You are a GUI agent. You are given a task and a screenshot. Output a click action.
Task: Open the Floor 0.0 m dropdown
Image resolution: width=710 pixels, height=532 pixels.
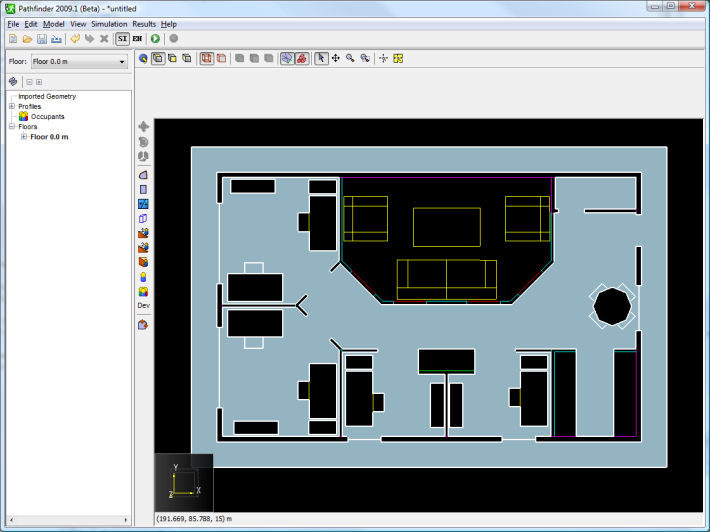click(79, 62)
